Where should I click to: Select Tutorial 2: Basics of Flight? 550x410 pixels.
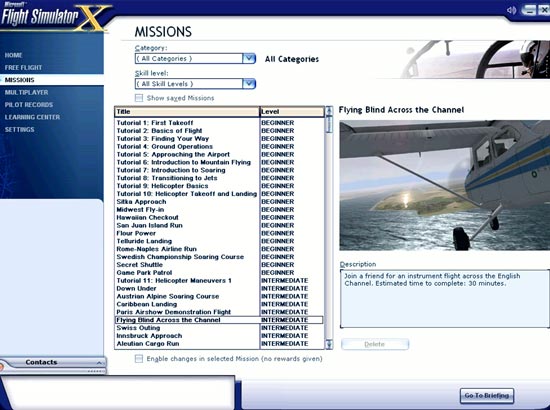pos(219,130)
